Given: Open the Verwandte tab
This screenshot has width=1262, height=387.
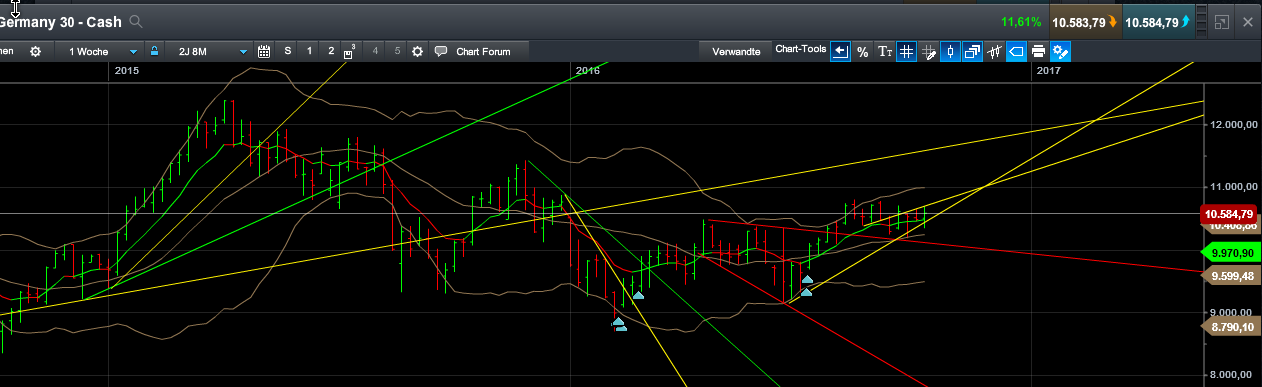Looking at the screenshot, I should tap(736, 51).
